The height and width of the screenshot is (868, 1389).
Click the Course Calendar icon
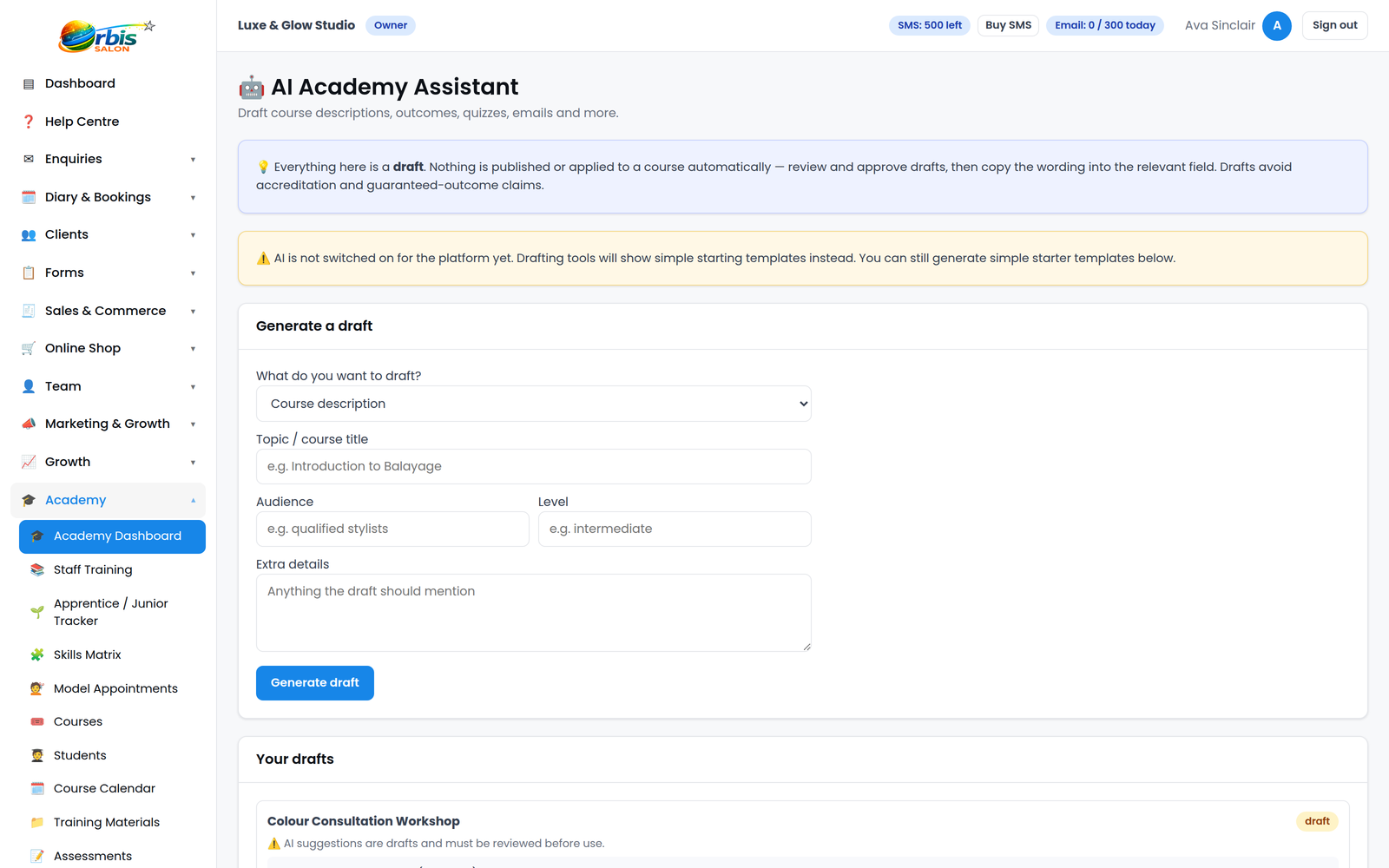(37, 788)
